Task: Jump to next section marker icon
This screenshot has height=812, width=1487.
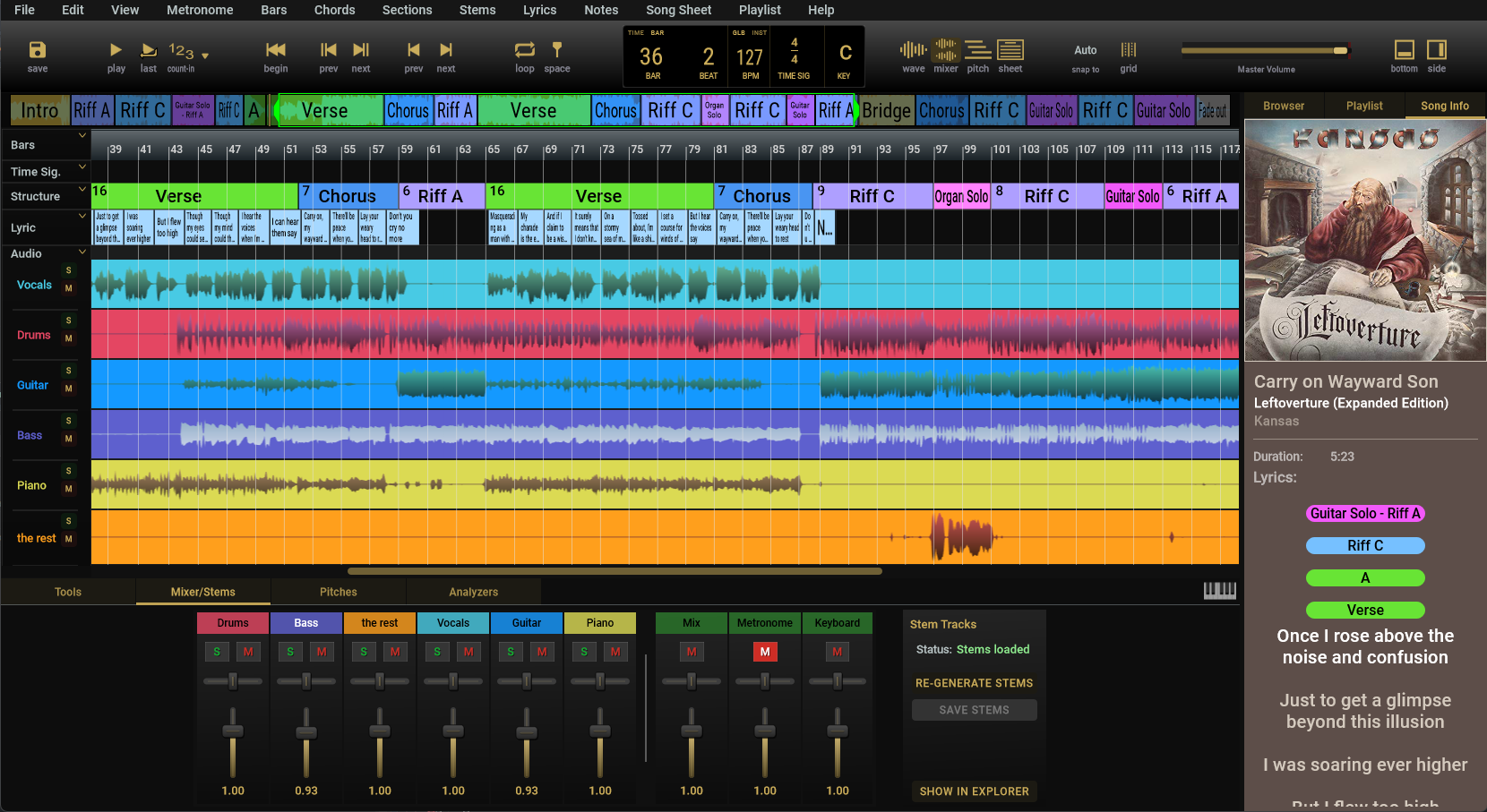Action: point(446,50)
